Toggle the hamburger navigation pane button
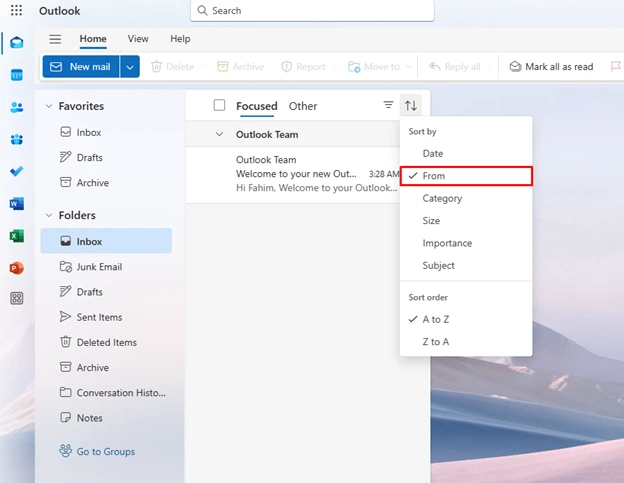Screen dimensions: 624x483 55,39
